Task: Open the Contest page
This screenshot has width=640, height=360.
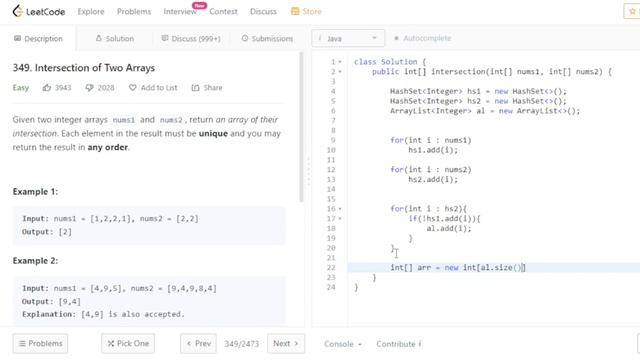Action: tap(223, 11)
